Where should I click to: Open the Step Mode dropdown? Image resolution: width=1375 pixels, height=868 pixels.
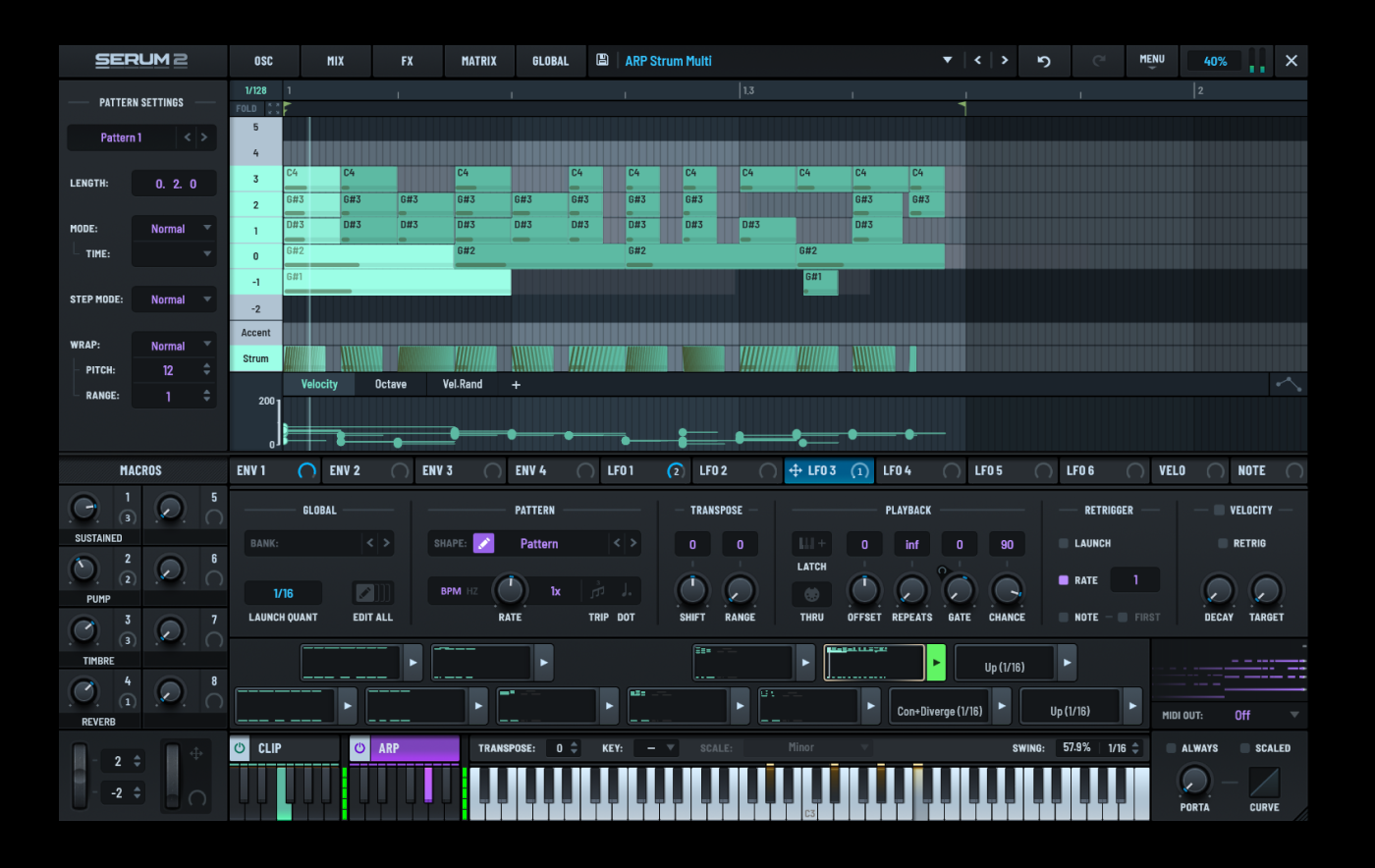pos(174,299)
